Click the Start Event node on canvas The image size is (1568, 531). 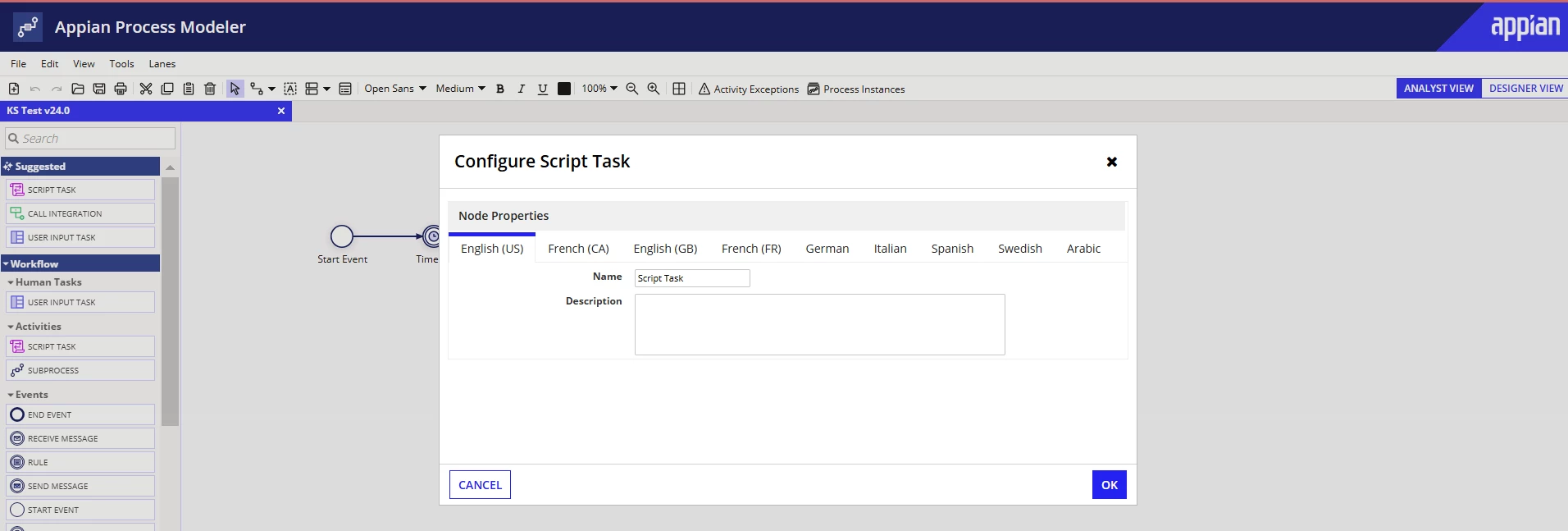(342, 236)
